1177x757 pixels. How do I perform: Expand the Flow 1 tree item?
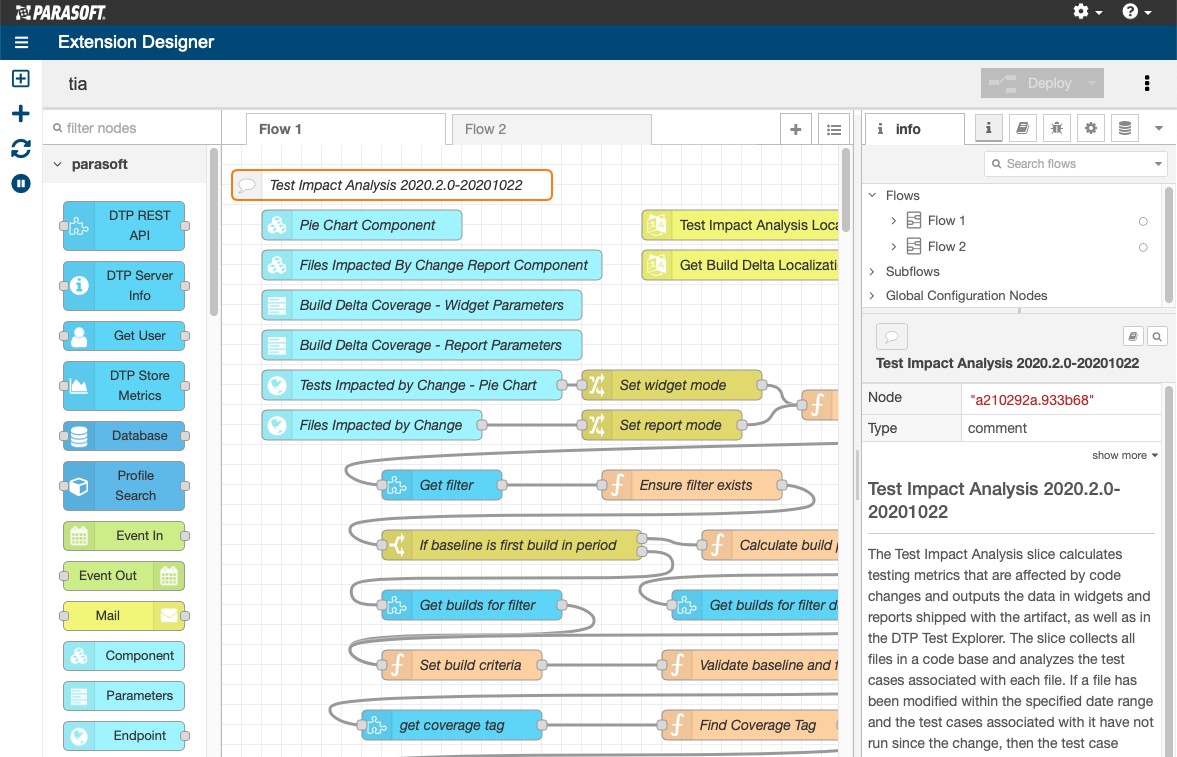point(893,221)
